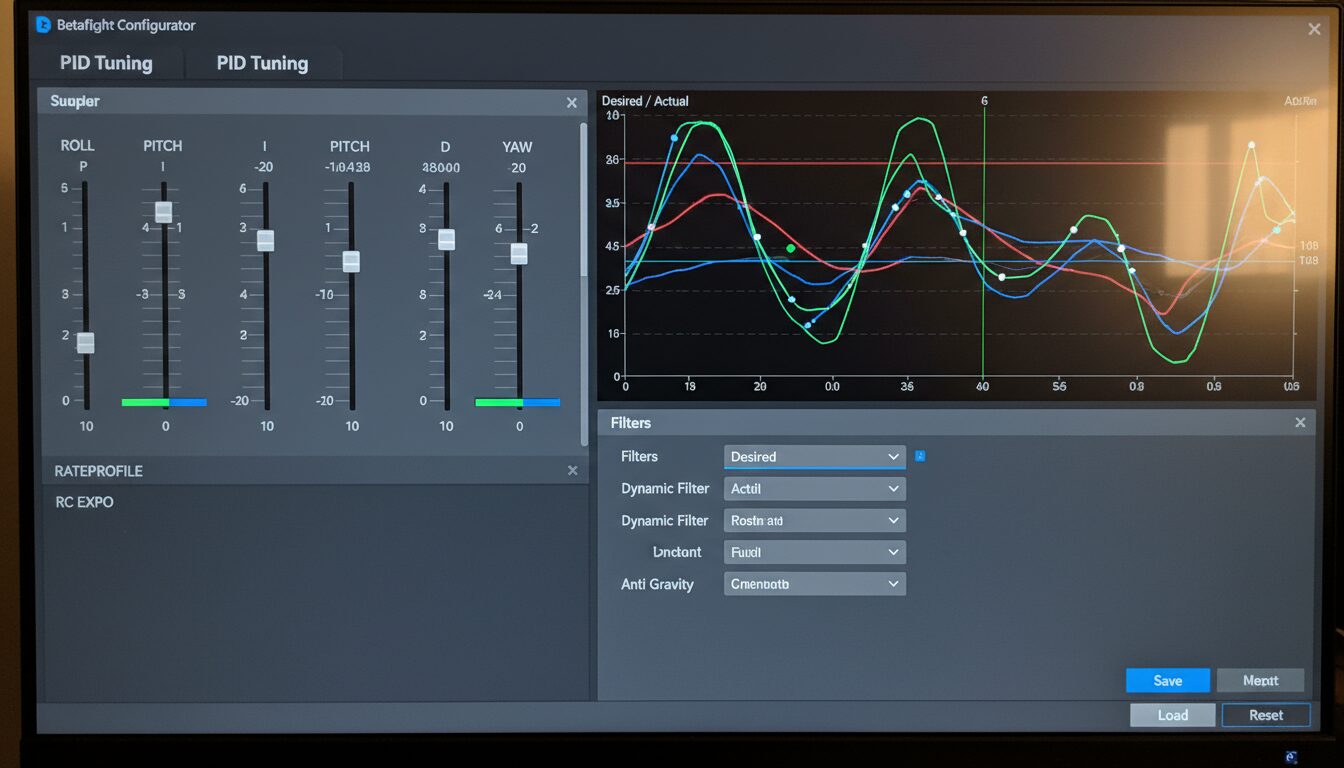This screenshot has width=1344, height=768.
Task: Click the blue Save button
Action: click(1167, 681)
